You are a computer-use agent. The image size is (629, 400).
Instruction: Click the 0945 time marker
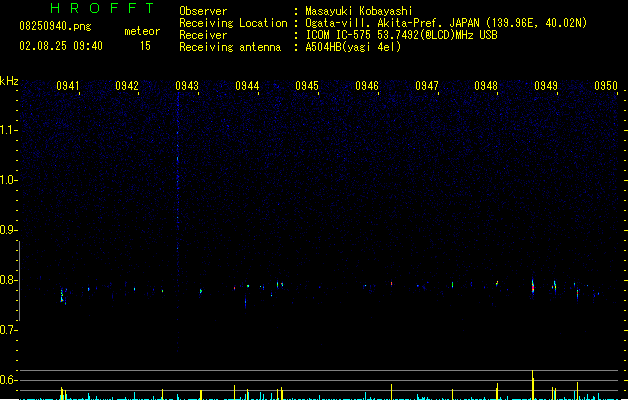tap(307, 86)
